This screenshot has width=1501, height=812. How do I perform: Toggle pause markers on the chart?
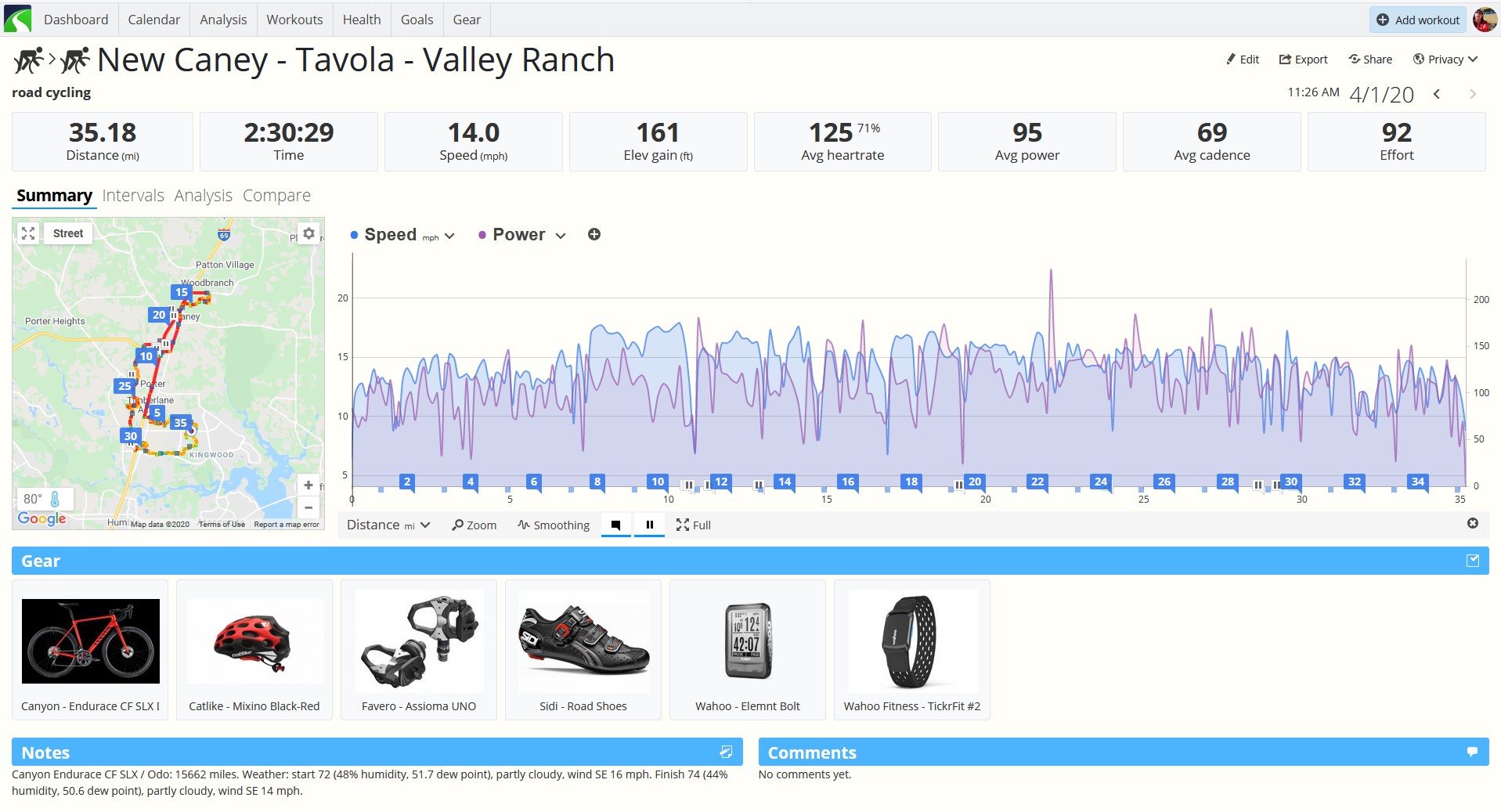649,525
